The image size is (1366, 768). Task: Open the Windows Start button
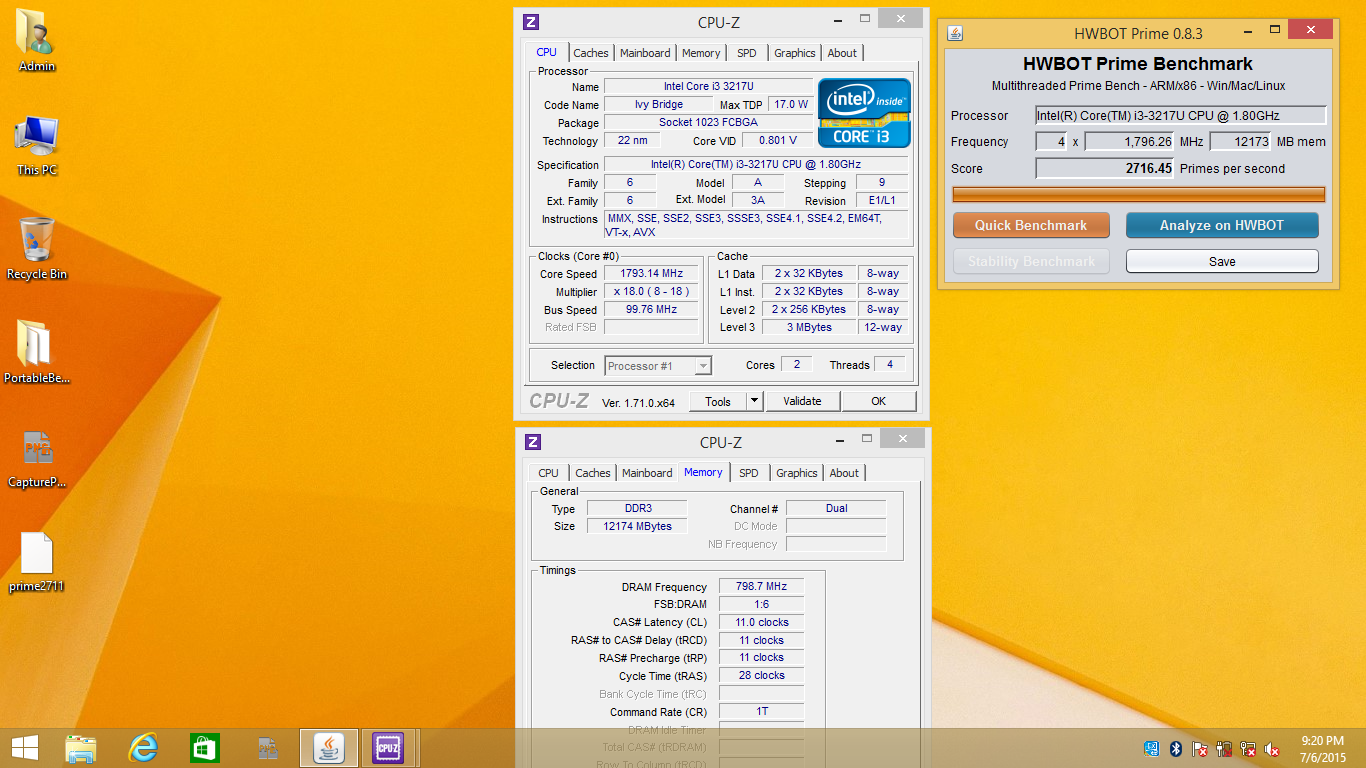[25, 747]
